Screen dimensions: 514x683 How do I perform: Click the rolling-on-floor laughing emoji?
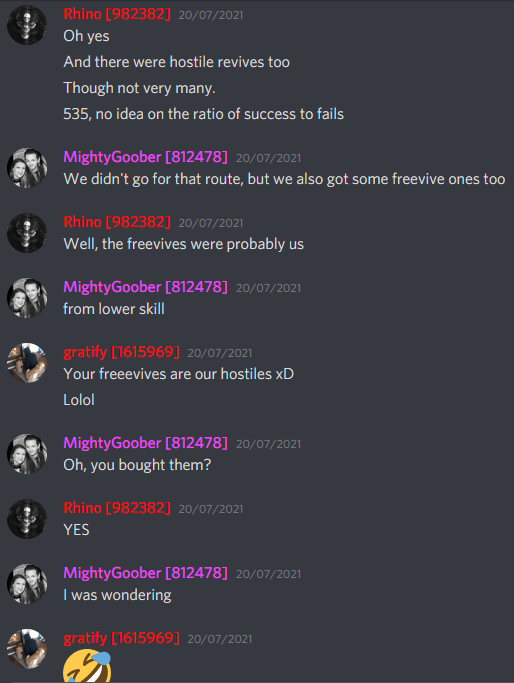point(87,666)
